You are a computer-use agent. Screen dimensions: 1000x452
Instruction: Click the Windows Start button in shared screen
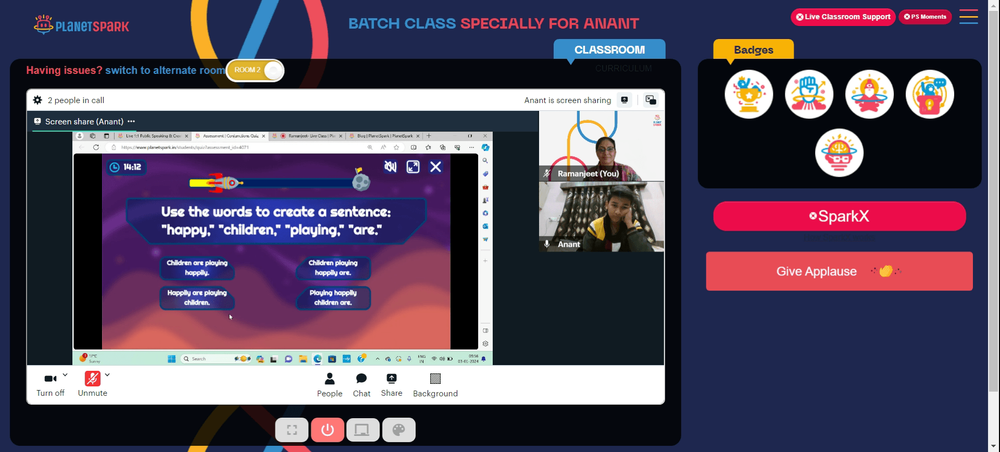172,359
